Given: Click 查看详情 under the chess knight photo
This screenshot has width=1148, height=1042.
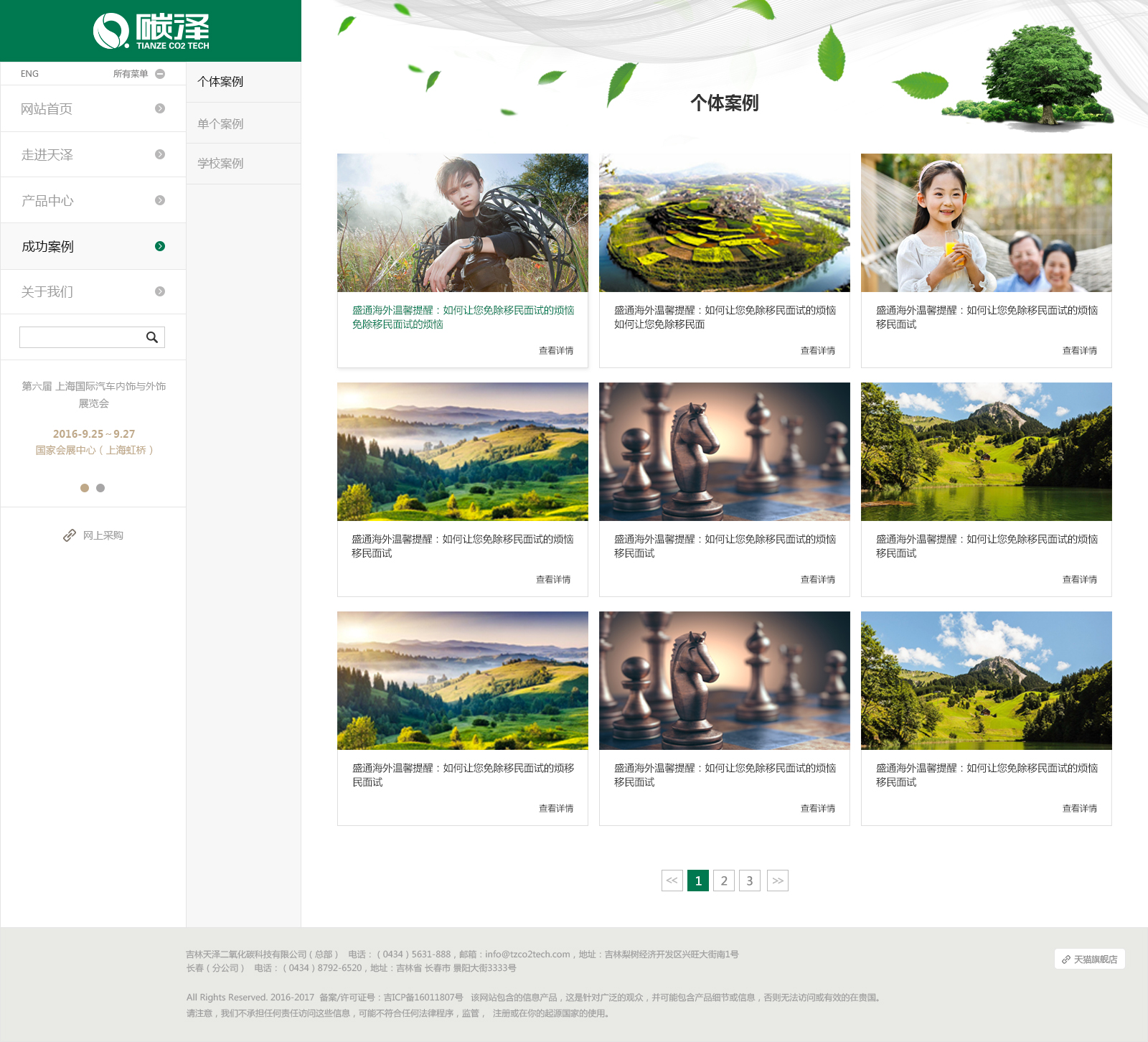Looking at the screenshot, I should coord(817,579).
